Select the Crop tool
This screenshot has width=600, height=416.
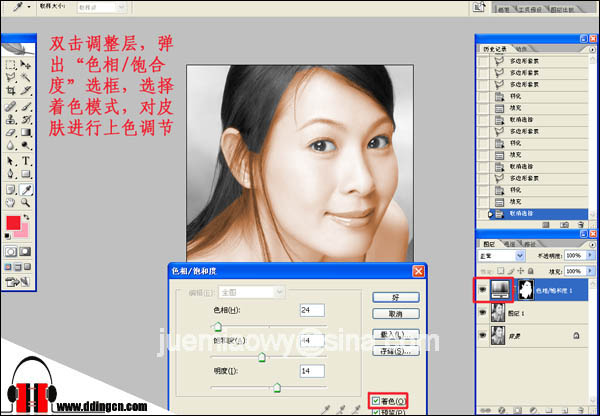[11, 90]
